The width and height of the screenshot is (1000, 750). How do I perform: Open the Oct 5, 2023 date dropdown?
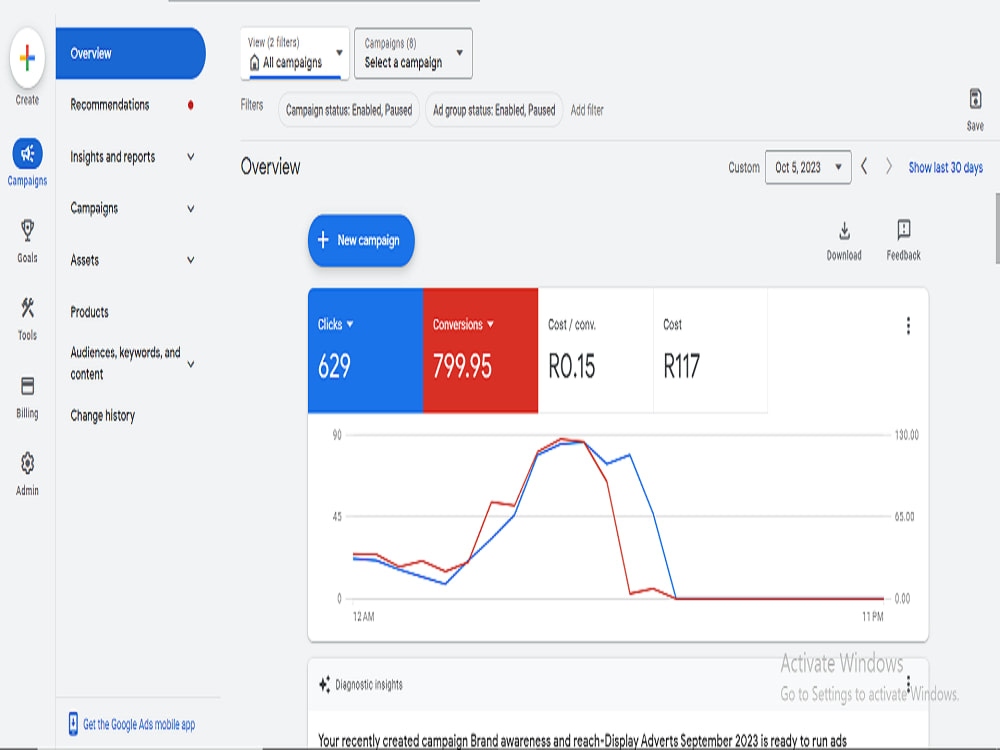(808, 167)
